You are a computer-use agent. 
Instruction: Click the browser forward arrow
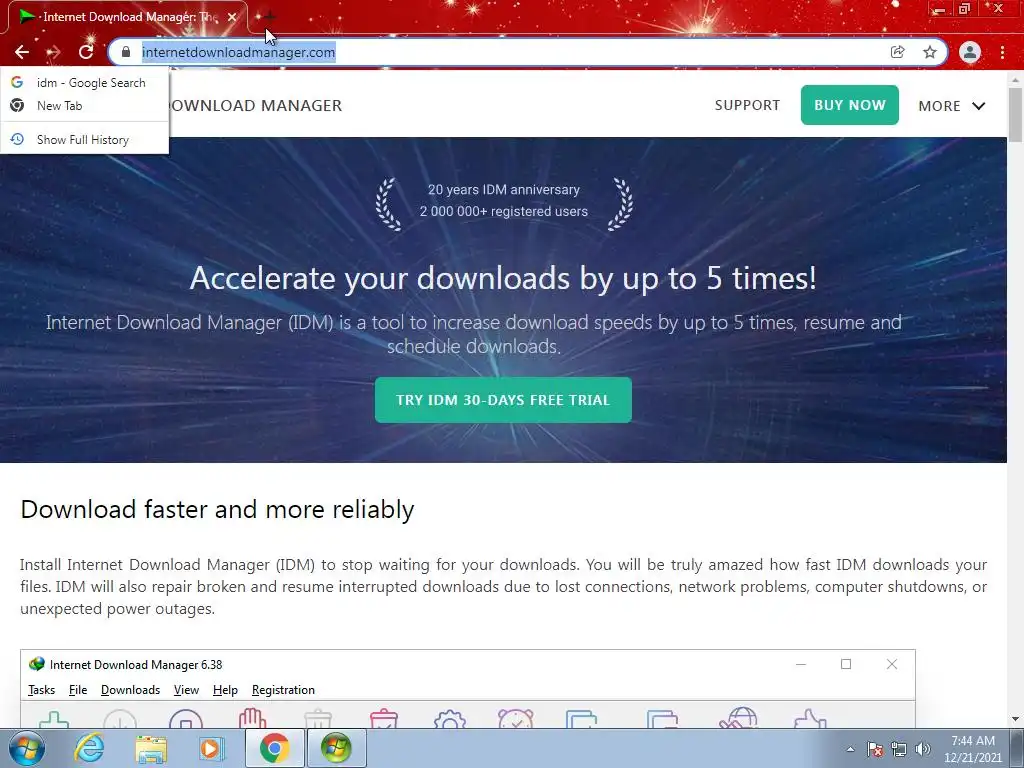[x=54, y=52]
